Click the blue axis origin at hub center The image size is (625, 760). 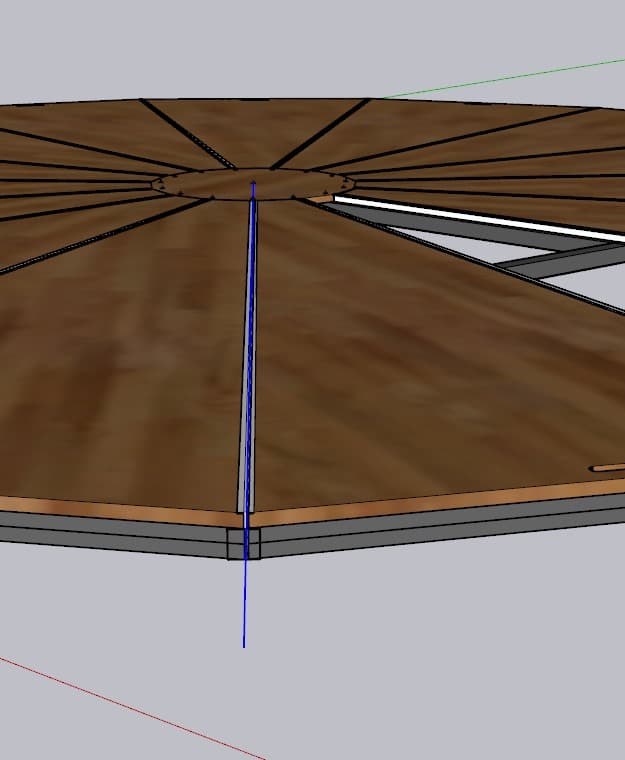pos(253,183)
